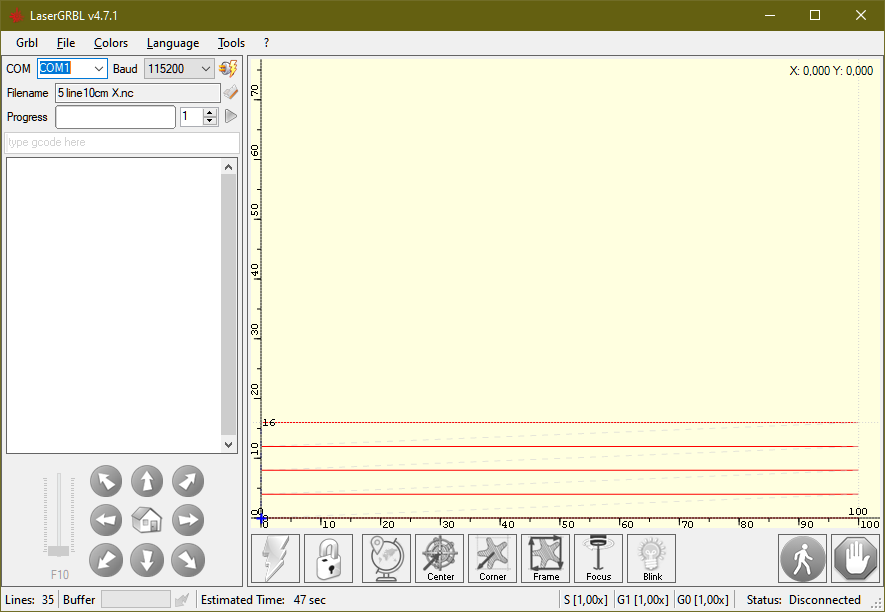This screenshot has height=612, width=885.
Task: Click the stop hand feed hold button
Action: click(x=856, y=558)
